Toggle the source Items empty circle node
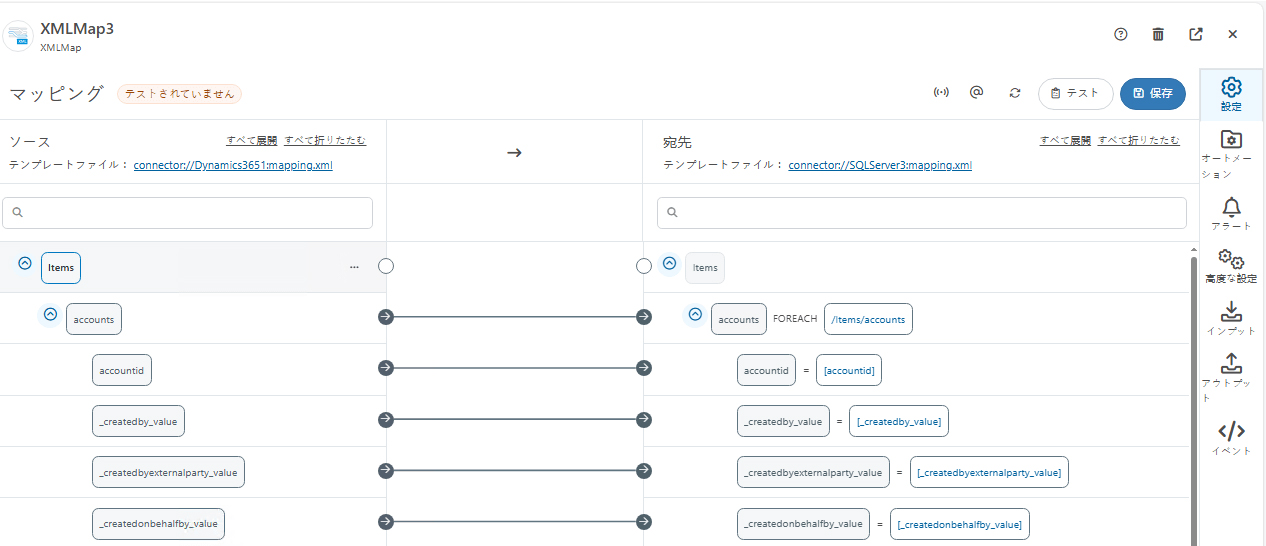The image size is (1266, 546). [386, 266]
